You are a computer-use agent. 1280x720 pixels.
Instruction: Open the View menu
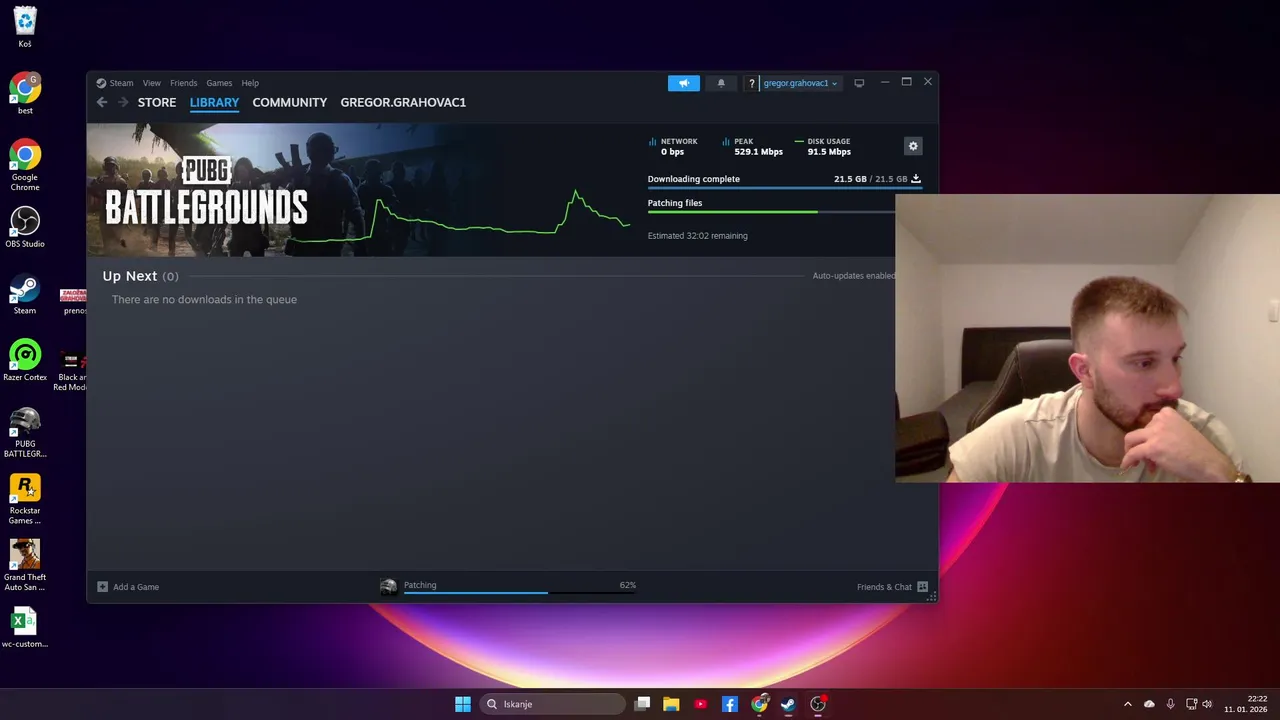pyautogui.click(x=152, y=83)
